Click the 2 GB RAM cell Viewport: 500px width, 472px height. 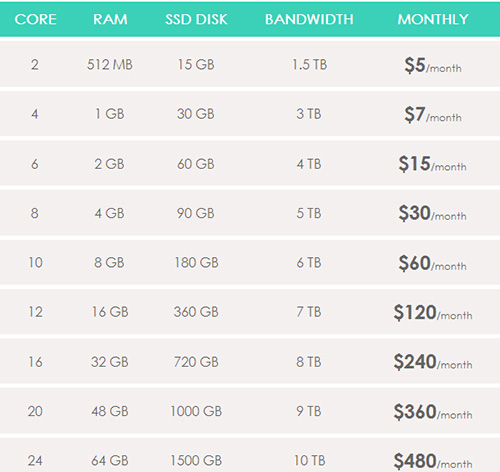(x=109, y=164)
